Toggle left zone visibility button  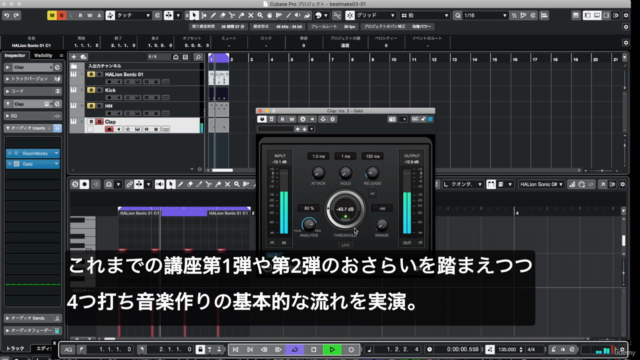(588, 16)
